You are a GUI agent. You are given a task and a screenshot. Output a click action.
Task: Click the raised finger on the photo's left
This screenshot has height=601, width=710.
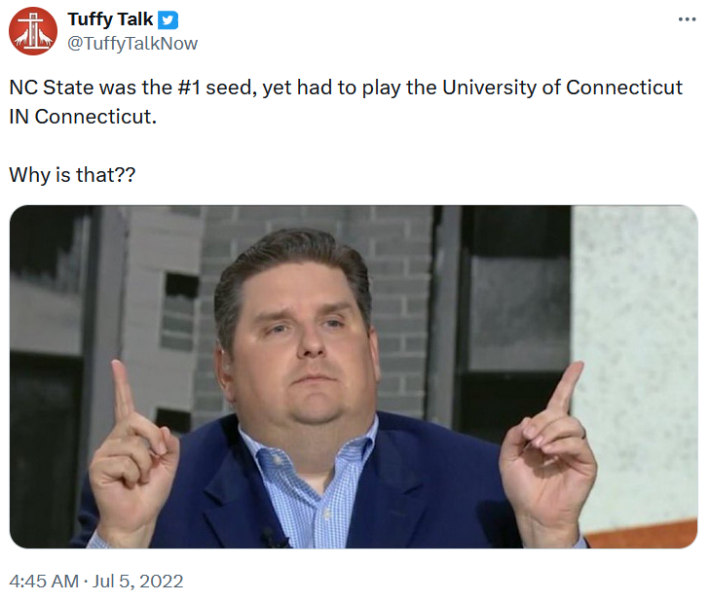click(123, 395)
